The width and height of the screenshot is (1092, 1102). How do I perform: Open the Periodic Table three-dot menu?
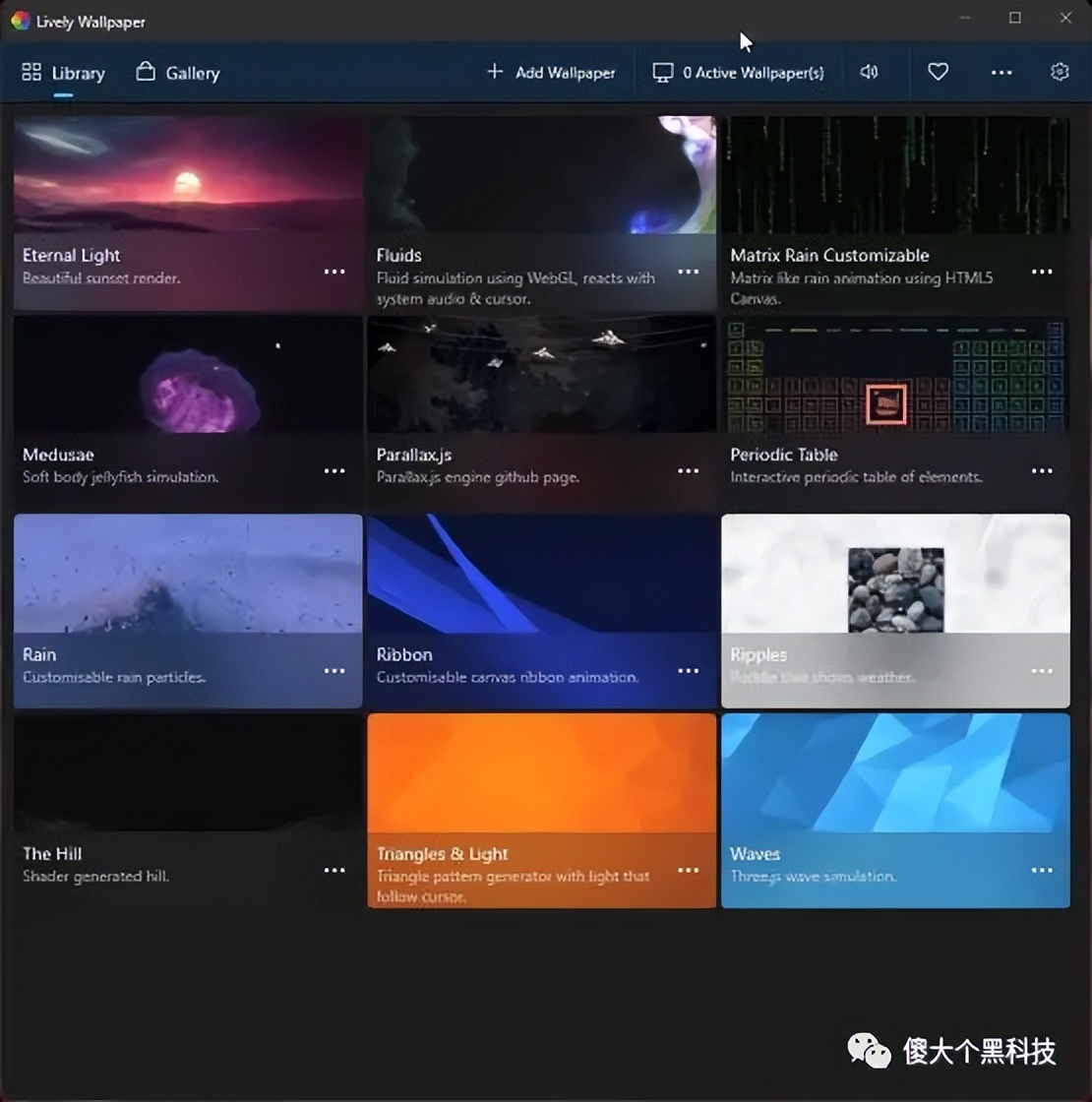[x=1042, y=471]
